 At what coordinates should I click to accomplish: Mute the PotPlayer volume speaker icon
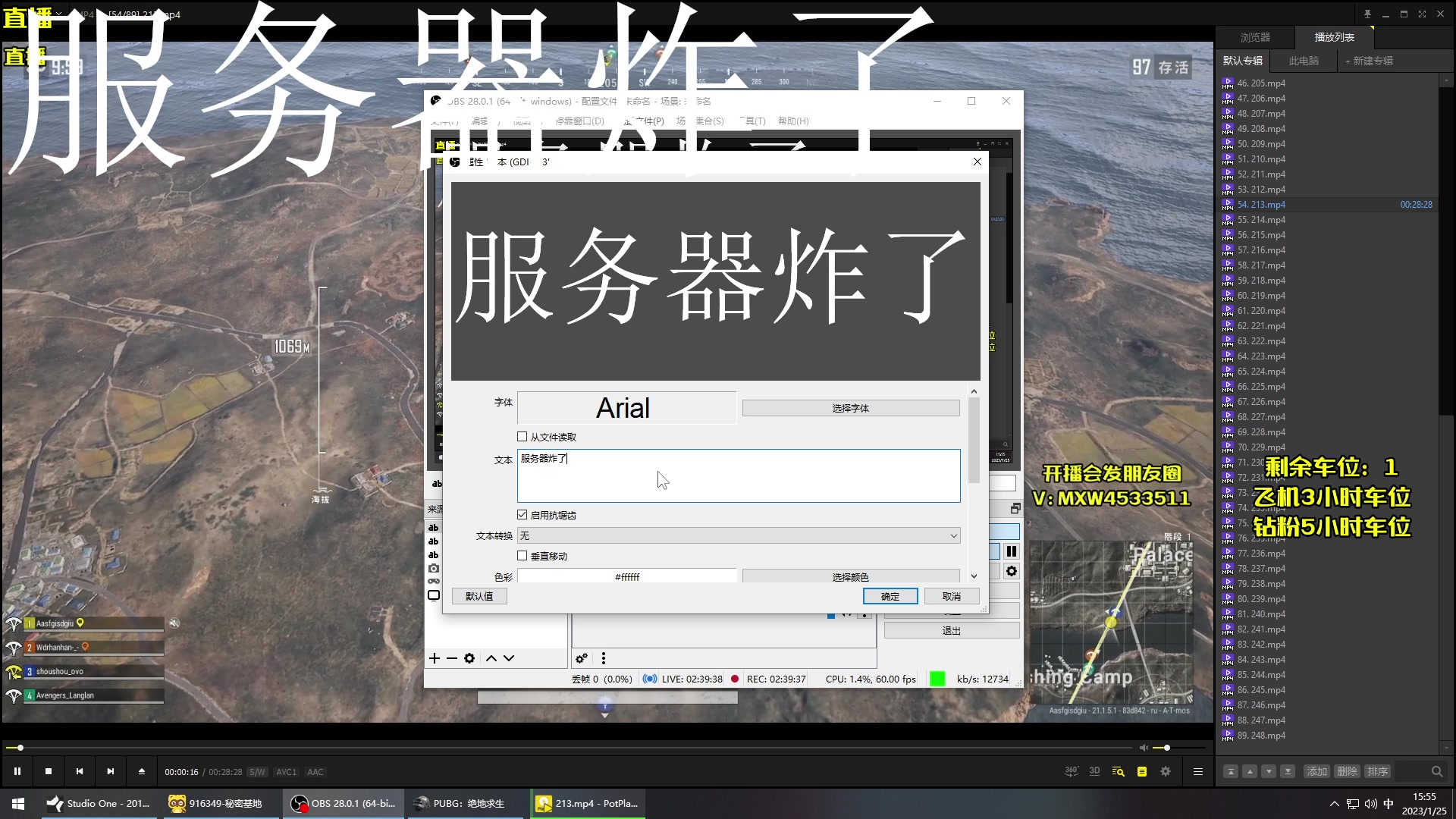click(x=1144, y=748)
